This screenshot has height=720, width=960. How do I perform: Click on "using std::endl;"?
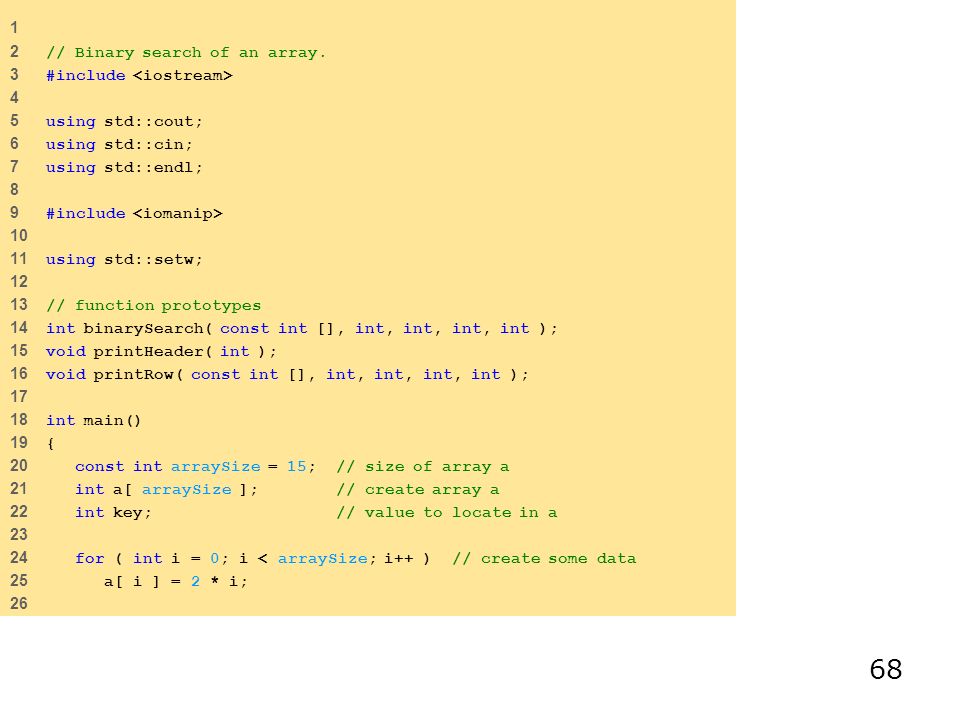tap(124, 167)
